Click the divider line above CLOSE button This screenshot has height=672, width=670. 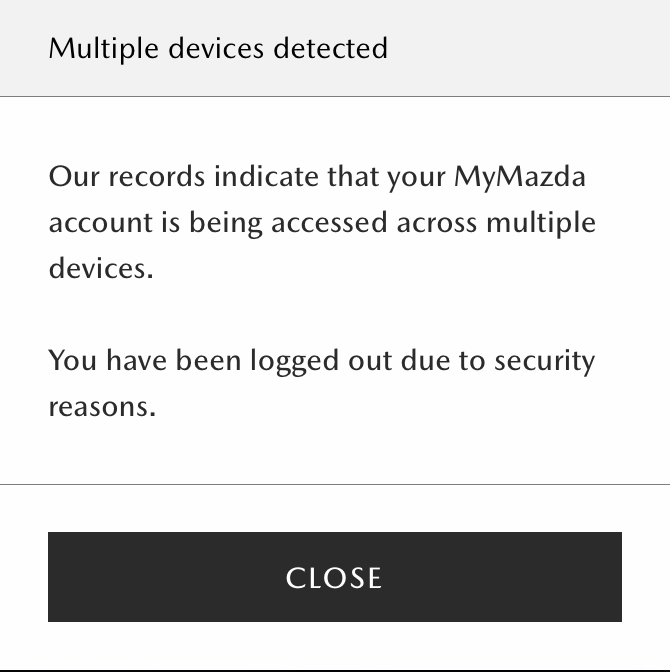[335, 484]
